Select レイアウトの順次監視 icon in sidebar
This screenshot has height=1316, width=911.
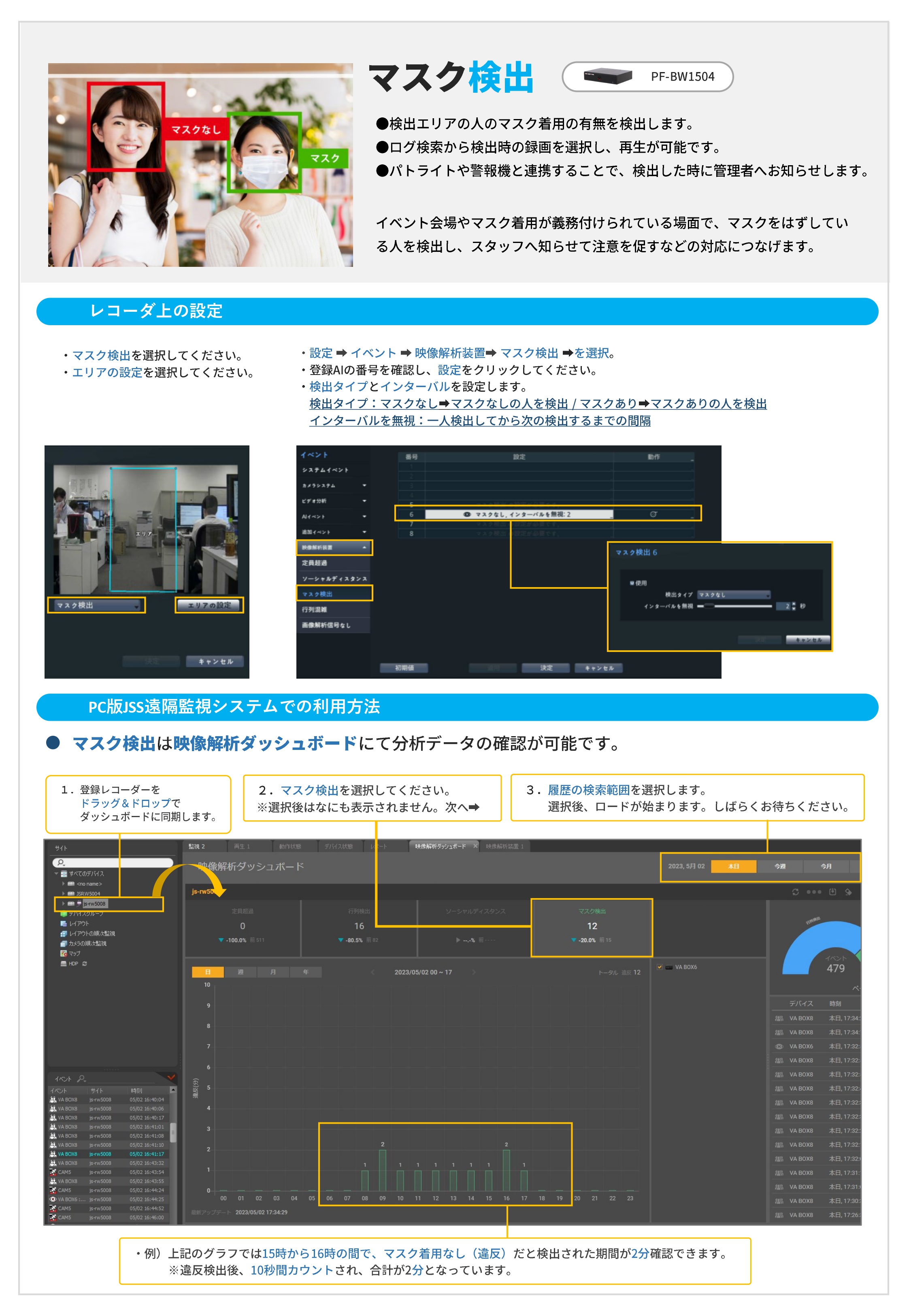[x=64, y=934]
